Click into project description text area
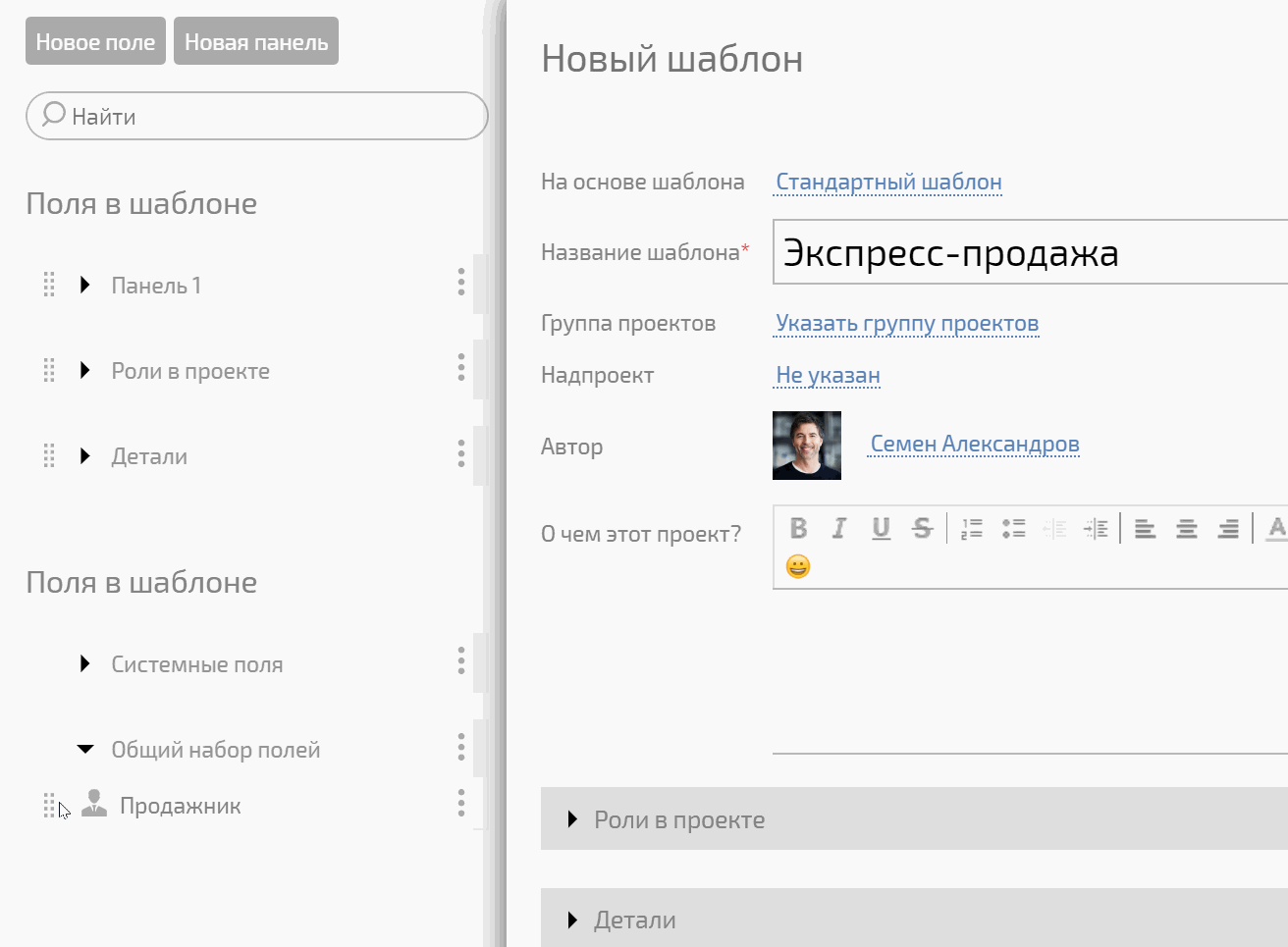 [x=1031, y=671]
